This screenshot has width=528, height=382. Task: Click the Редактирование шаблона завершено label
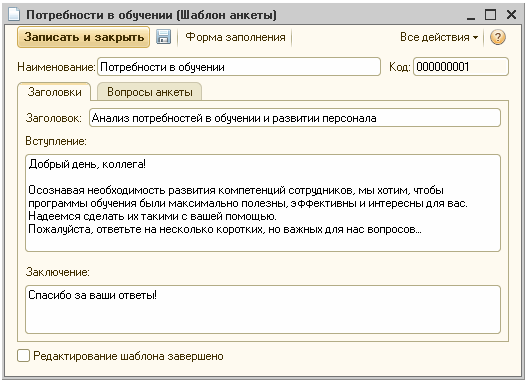pyautogui.click(x=128, y=356)
